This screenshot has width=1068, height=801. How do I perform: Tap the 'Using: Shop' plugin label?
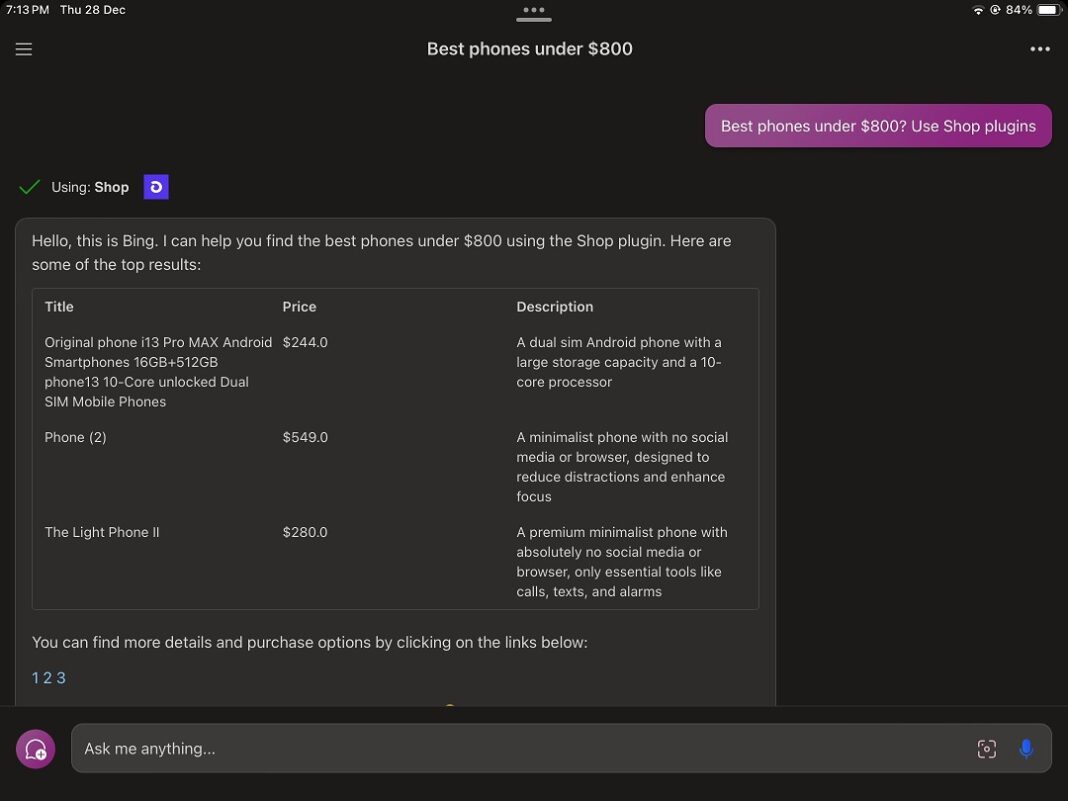(90, 187)
